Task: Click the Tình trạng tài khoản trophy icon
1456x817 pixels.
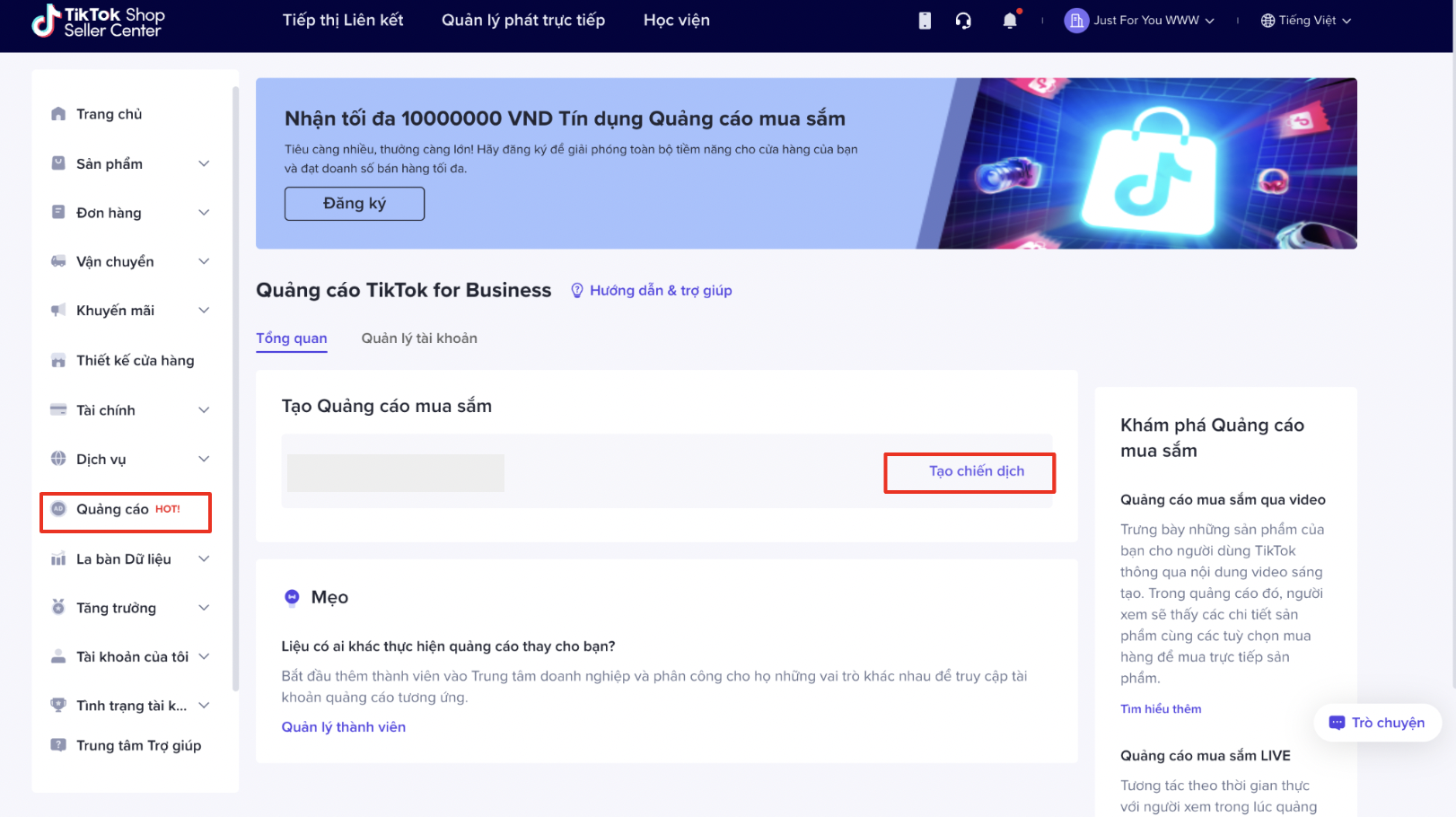Action: click(58, 706)
